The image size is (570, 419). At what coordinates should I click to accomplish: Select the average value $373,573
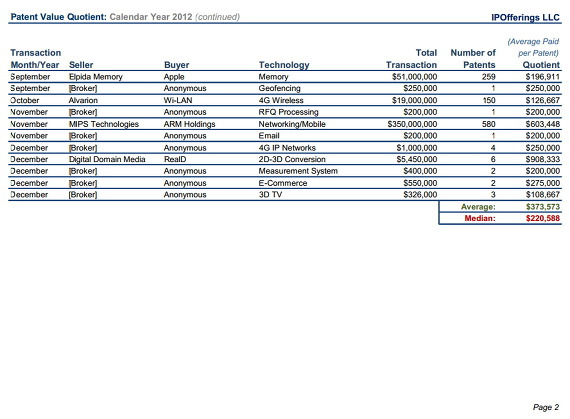click(x=543, y=207)
